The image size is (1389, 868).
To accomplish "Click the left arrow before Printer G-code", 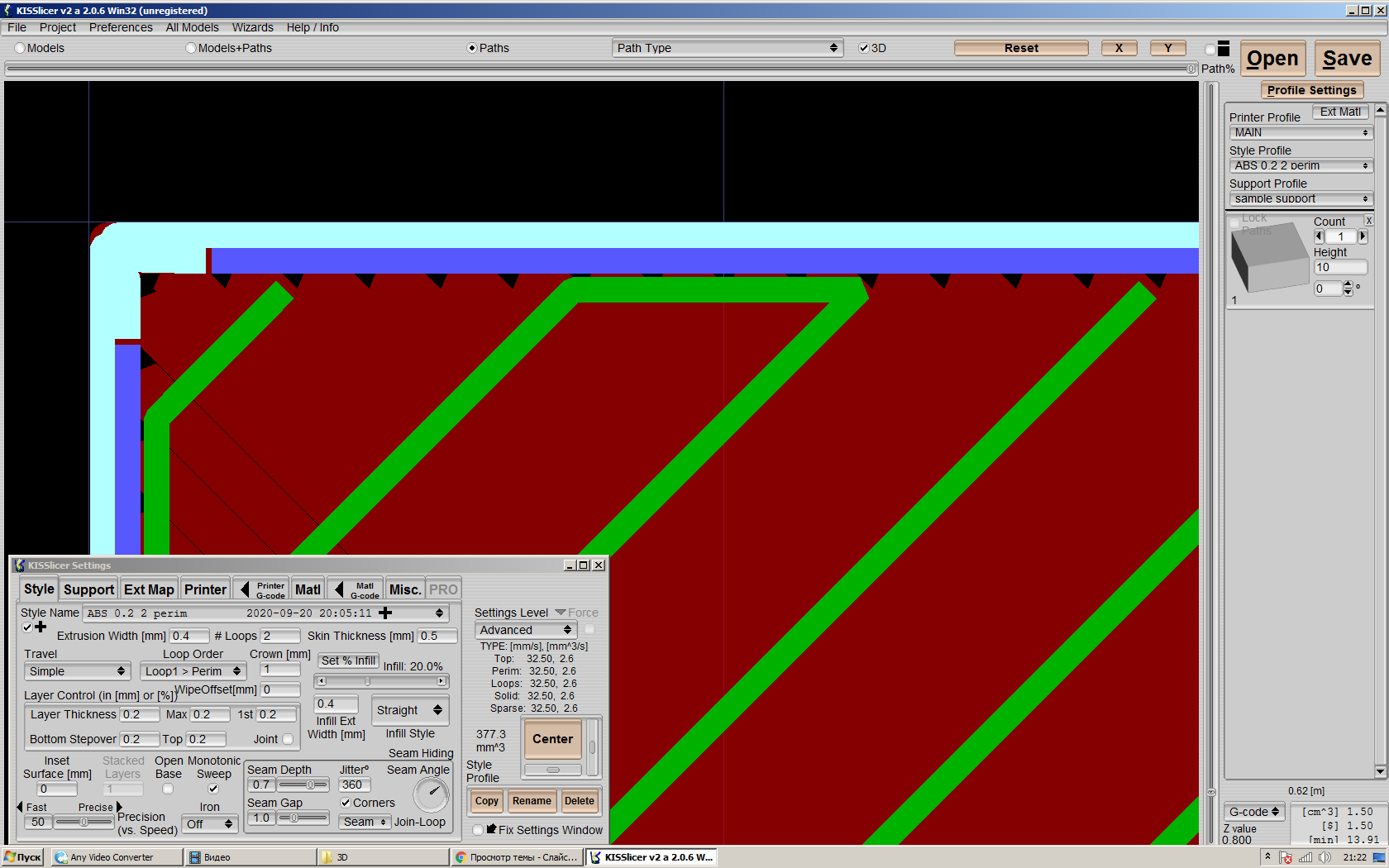I will pos(244,589).
